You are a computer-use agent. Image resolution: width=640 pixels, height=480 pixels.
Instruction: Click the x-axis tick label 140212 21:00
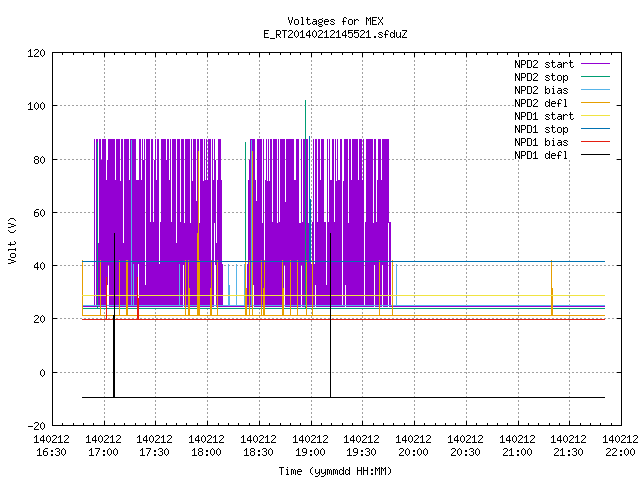[x=517, y=445]
